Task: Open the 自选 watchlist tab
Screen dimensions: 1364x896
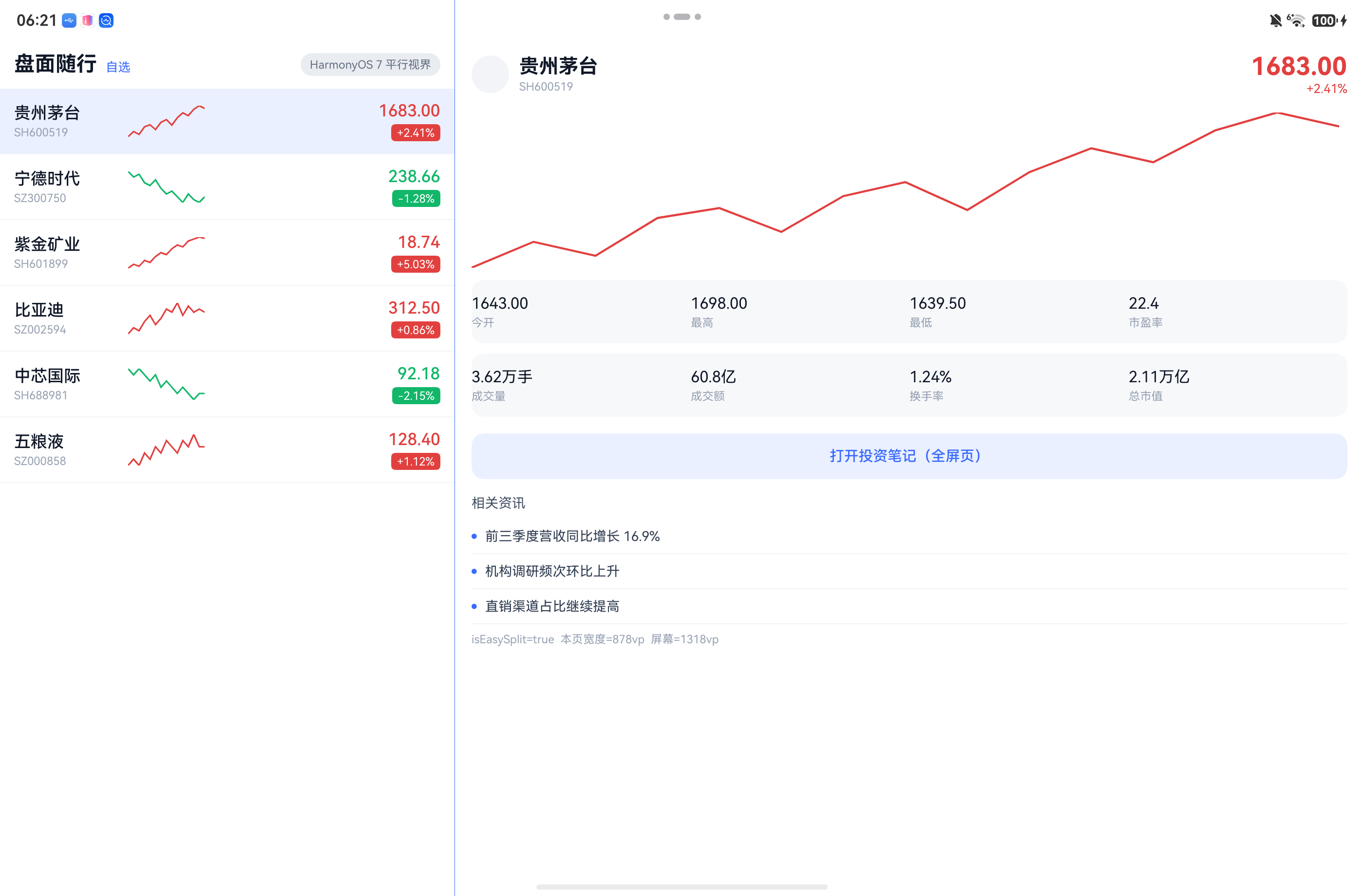Action: (x=119, y=66)
